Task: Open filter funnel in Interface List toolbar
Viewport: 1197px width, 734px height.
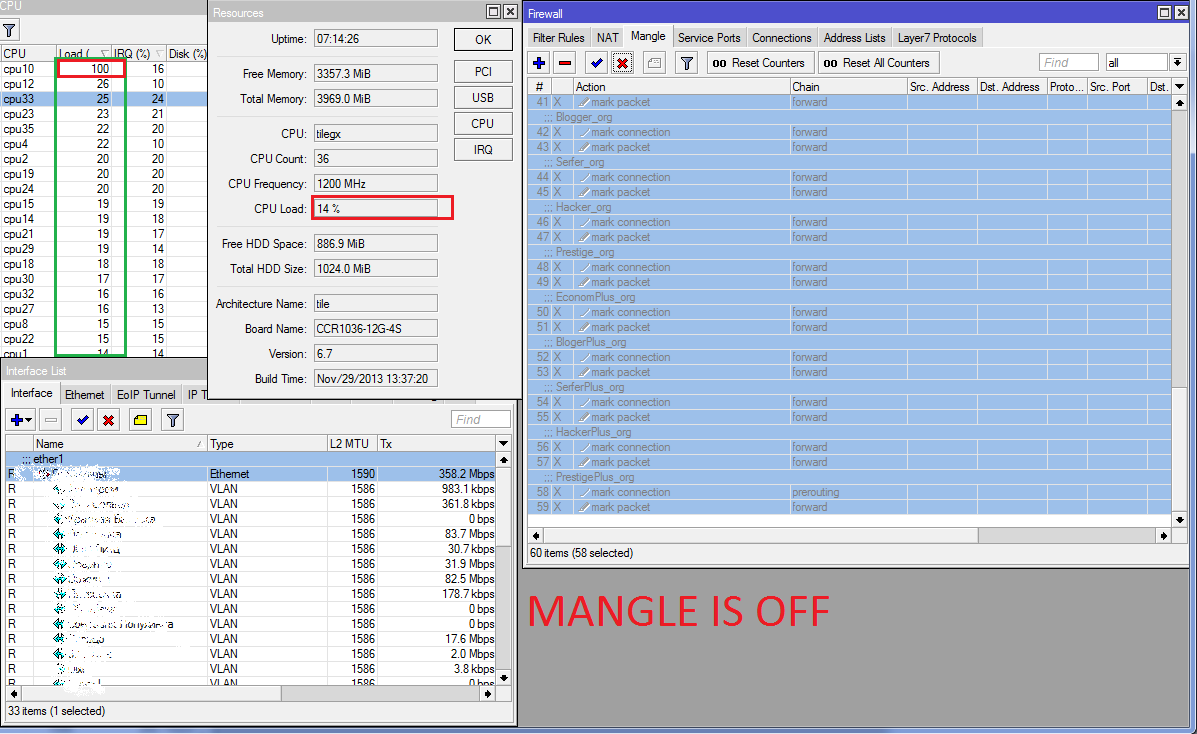Action: tap(173, 420)
